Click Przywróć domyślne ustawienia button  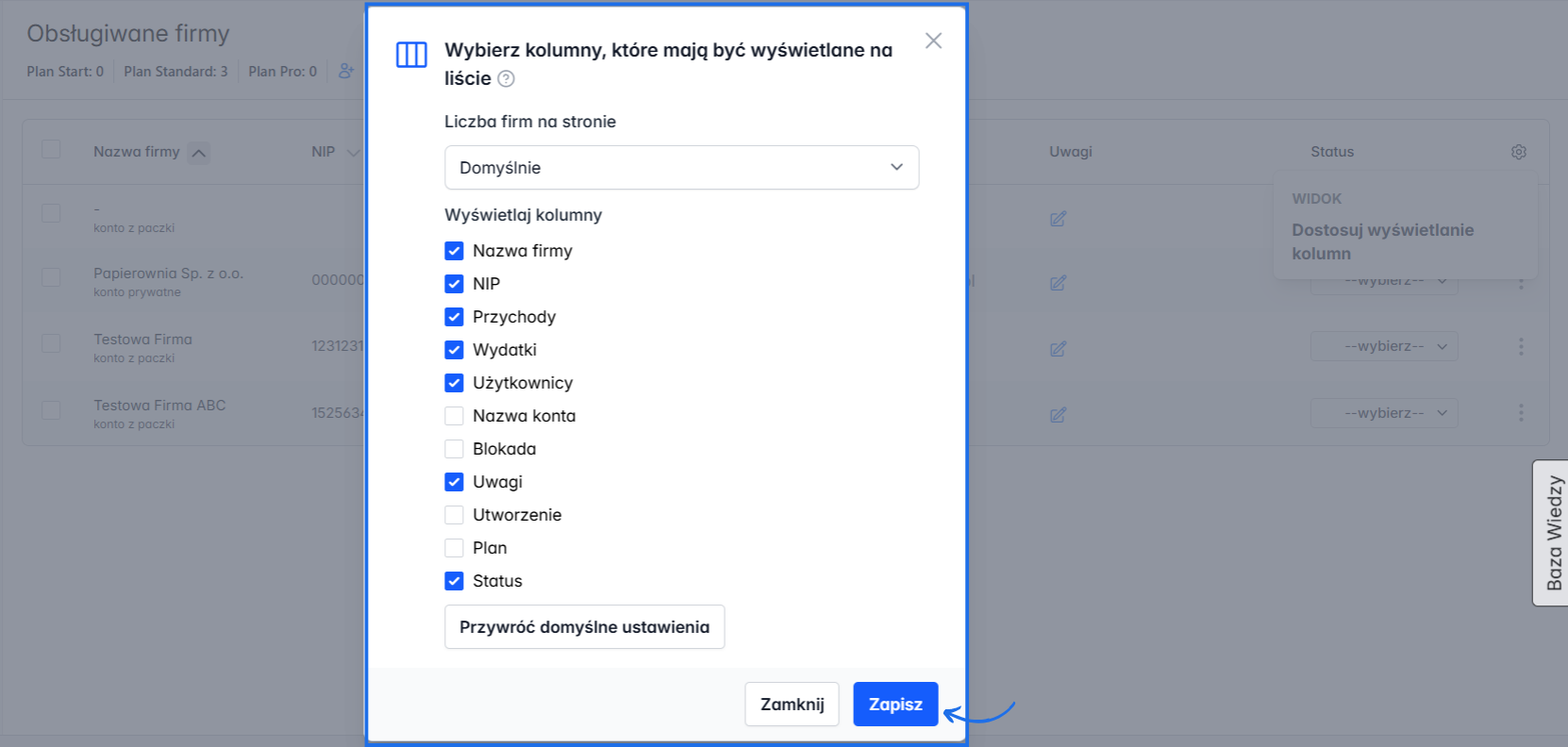[584, 627]
